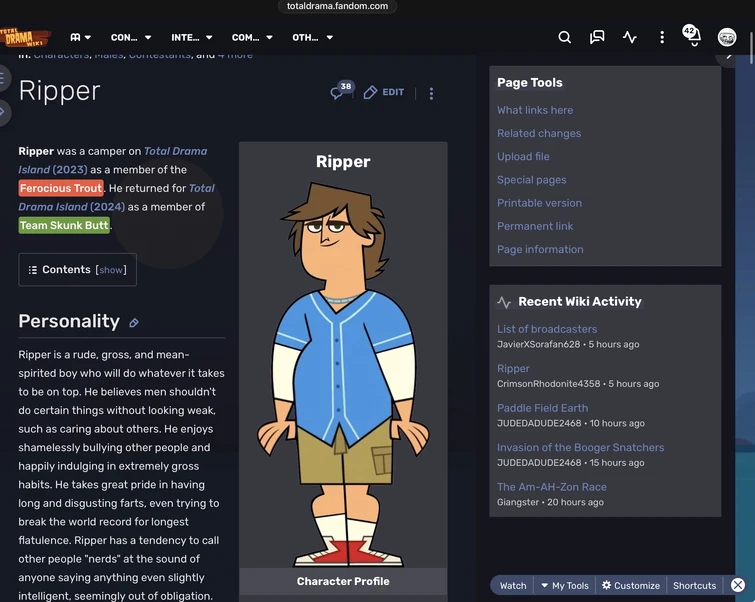Open Ripper in recent activity
The width and height of the screenshot is (755, 602).
pos(513,368)
